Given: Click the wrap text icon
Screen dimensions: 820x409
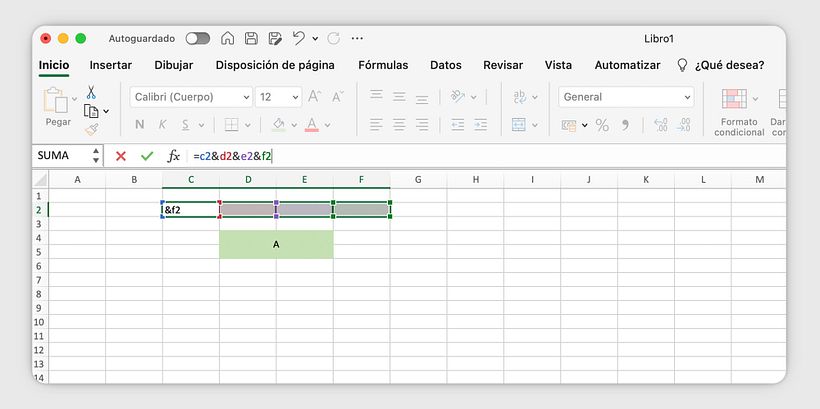Looking at the screenshot, I should coord(519,96).
